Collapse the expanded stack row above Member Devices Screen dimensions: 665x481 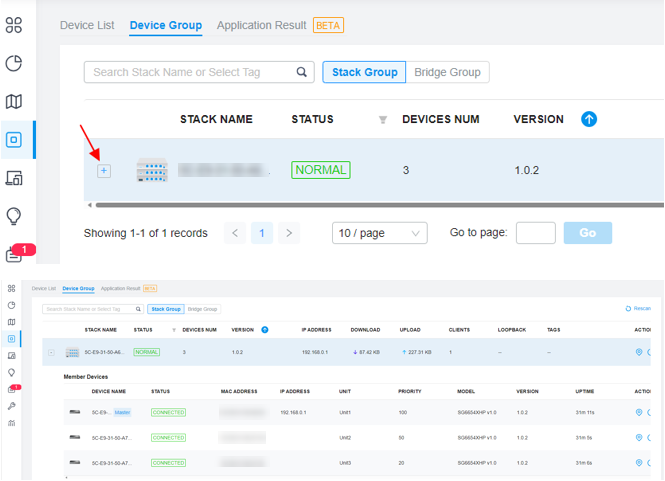pyautogui.click(x=51, y=352)
